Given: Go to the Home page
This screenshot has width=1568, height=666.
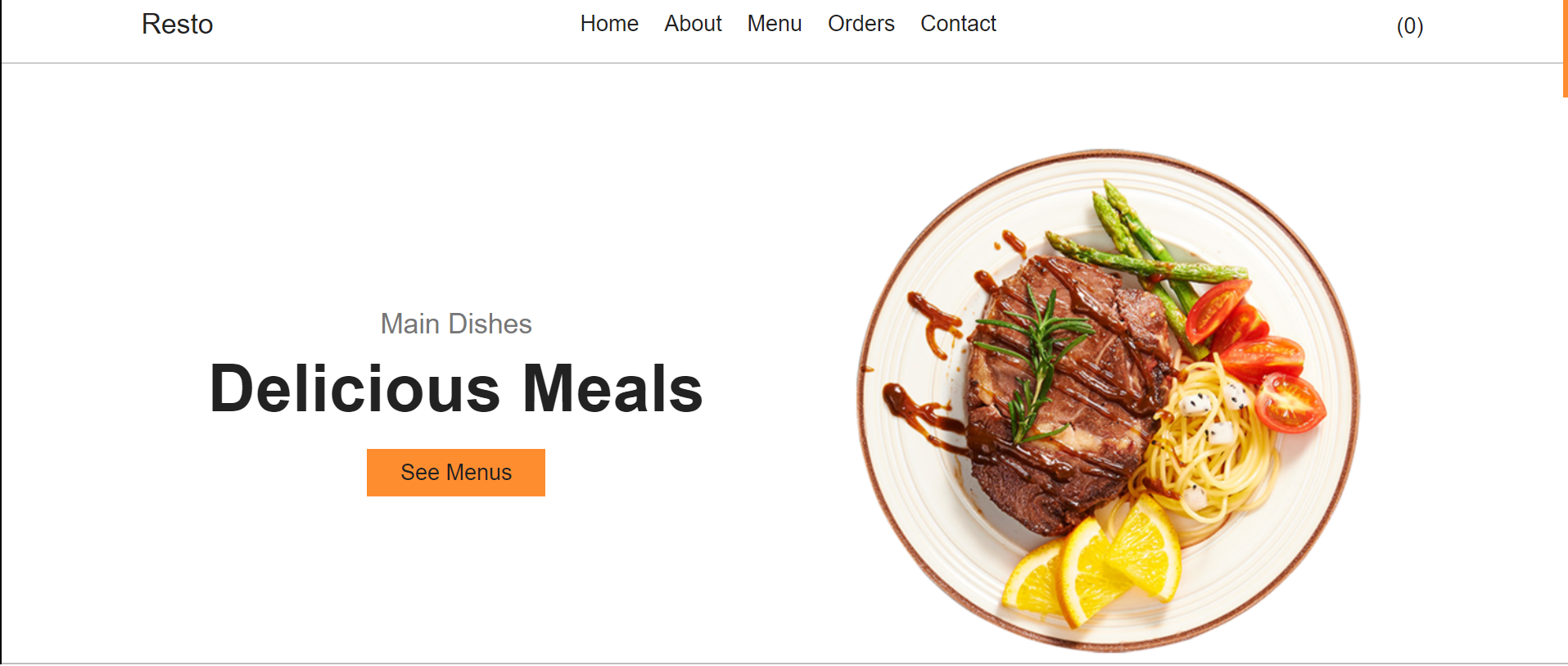Looking at the screenshot, I should (x=609, y=24).
